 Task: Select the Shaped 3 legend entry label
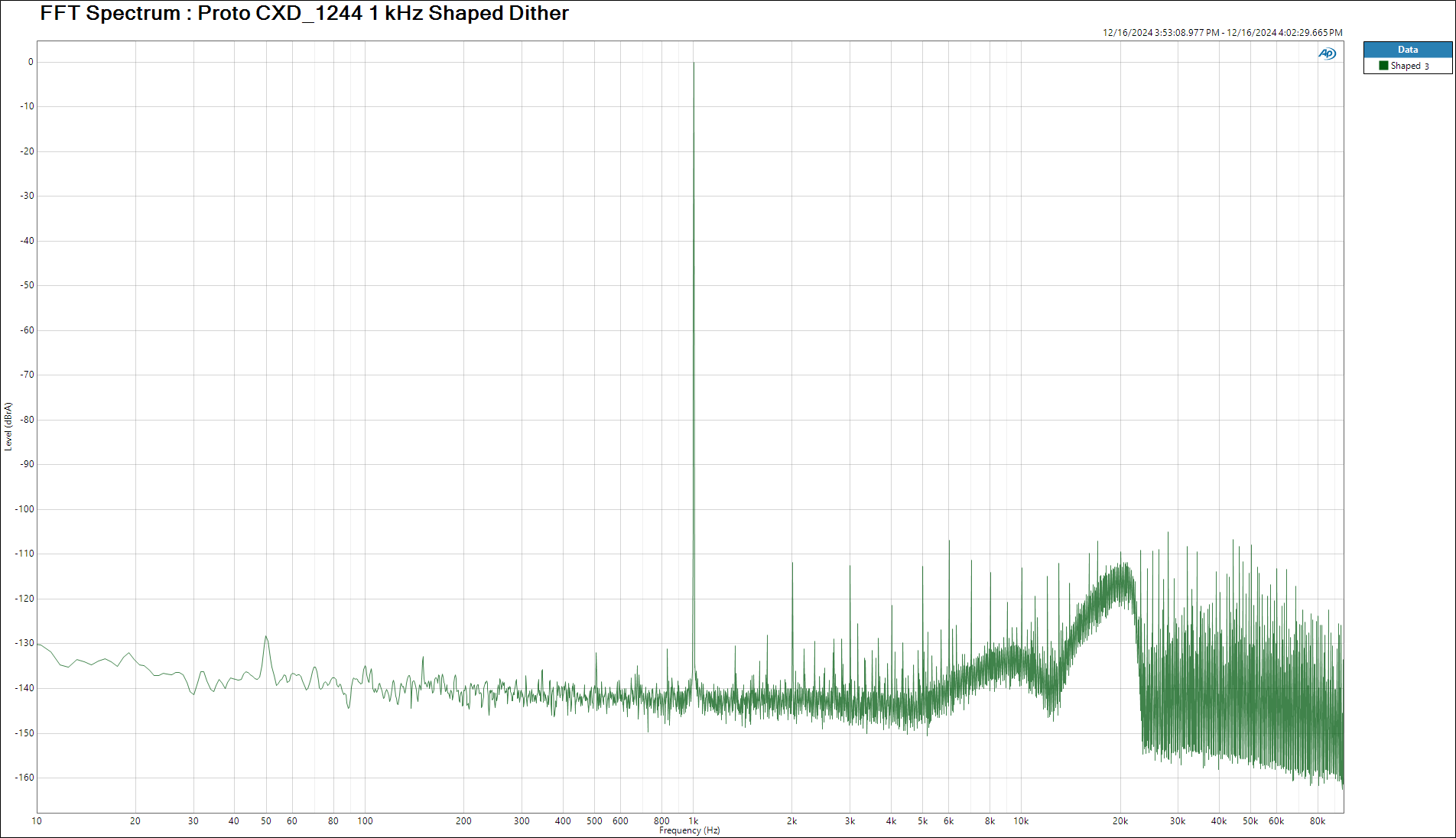(x=1409, y=66)
